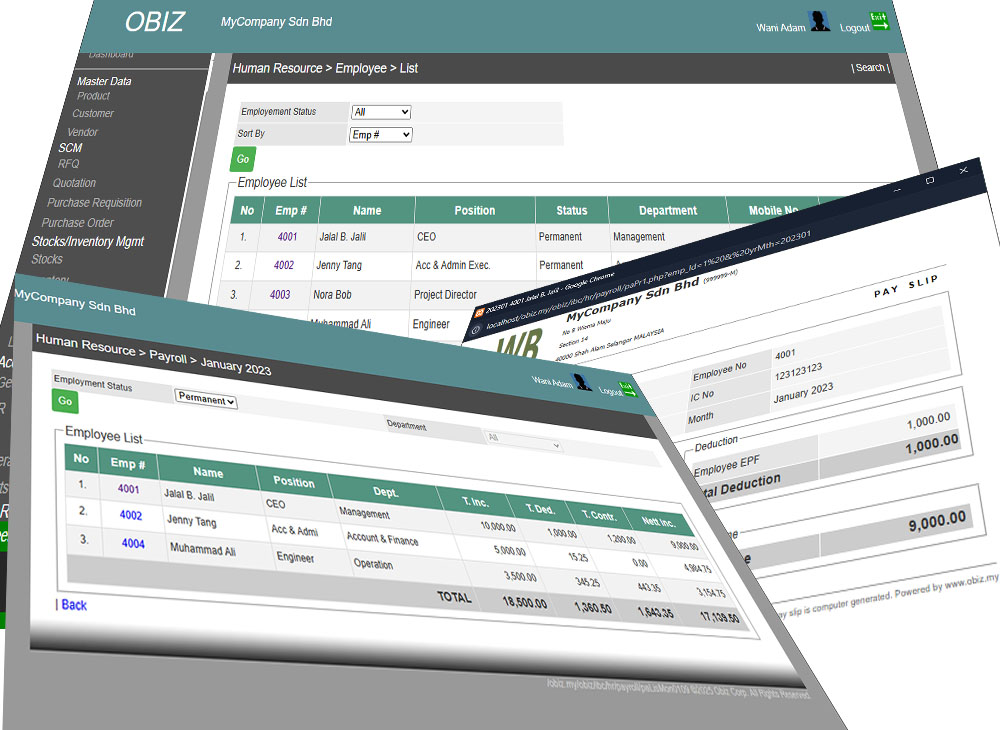The image size is (1000, 730).
Task: Click the Wani Adam avatar in the Employee List window
Action: coord(820,20)
